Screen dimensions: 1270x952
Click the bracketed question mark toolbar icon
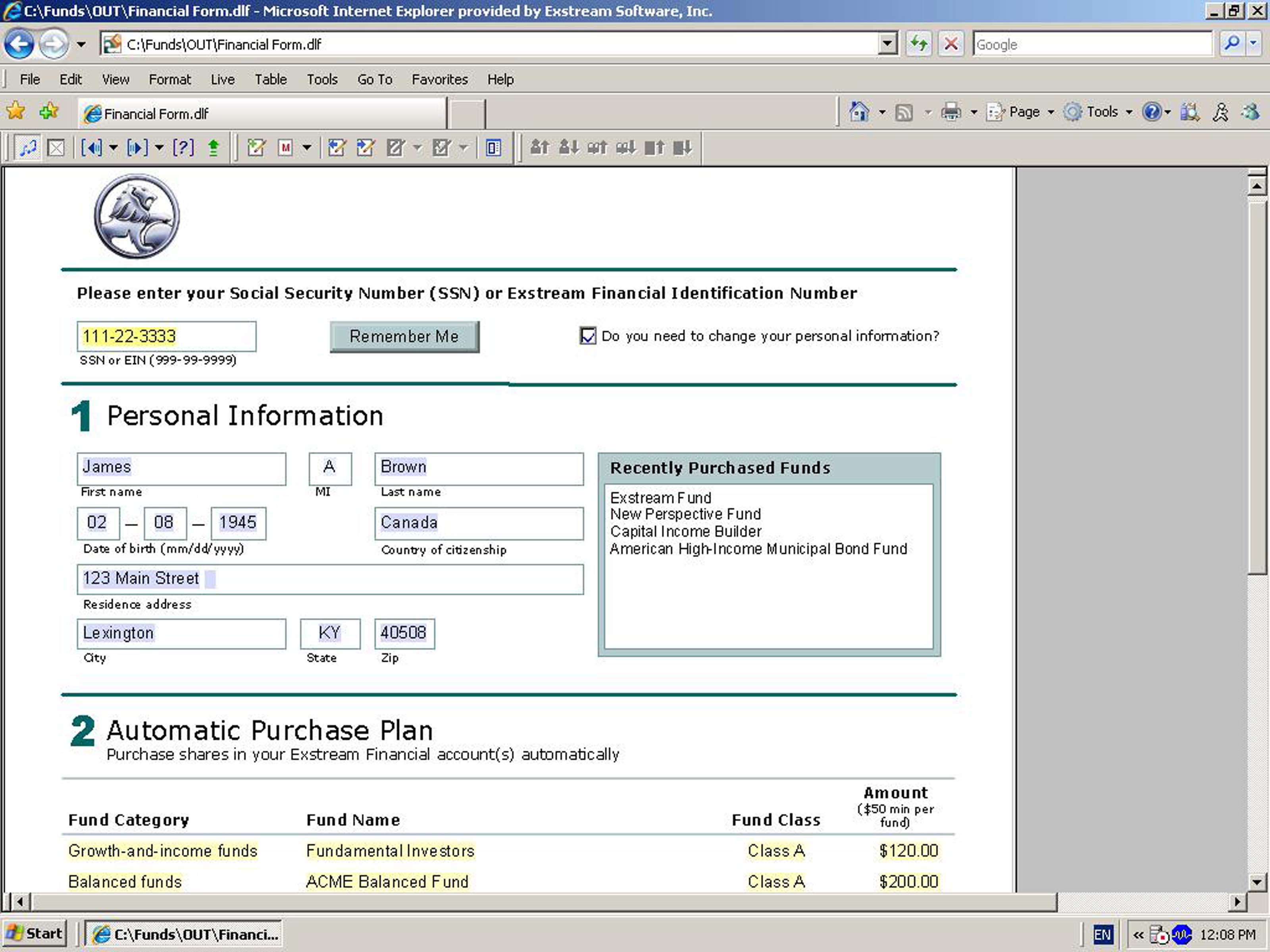coord(183,148)
